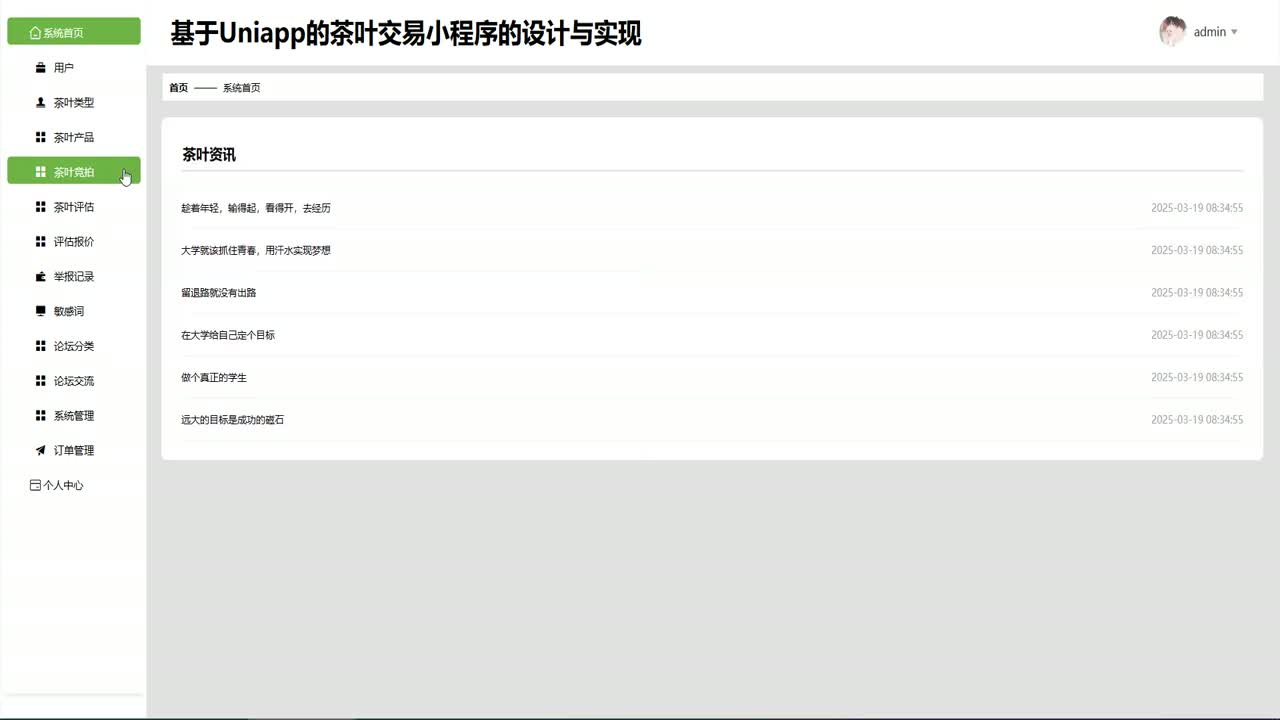This screenshot has height=720, width=1280.
Task: Open the 个人中心 menu
Action: pyautogui.click(x=74, y=486)
